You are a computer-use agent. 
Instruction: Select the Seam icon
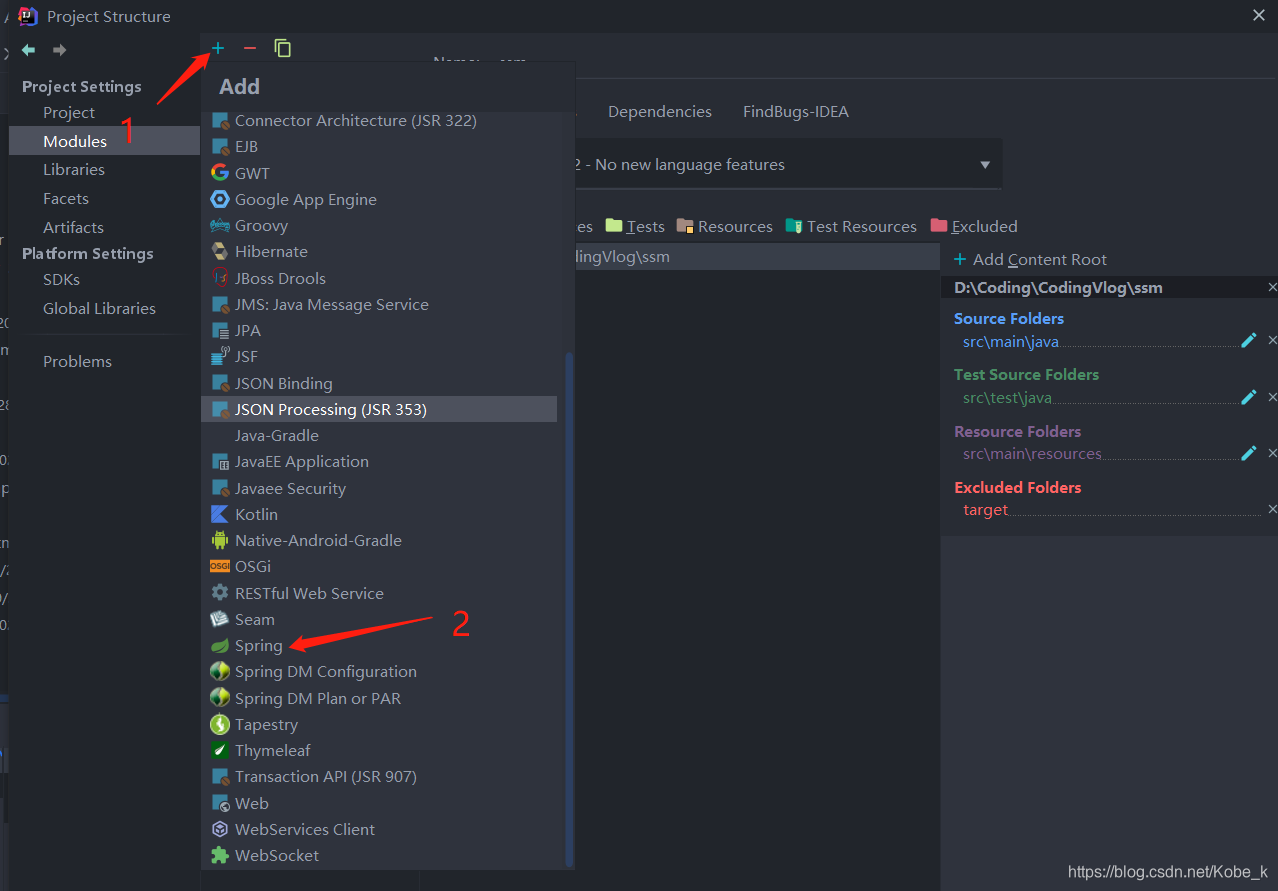220,619
